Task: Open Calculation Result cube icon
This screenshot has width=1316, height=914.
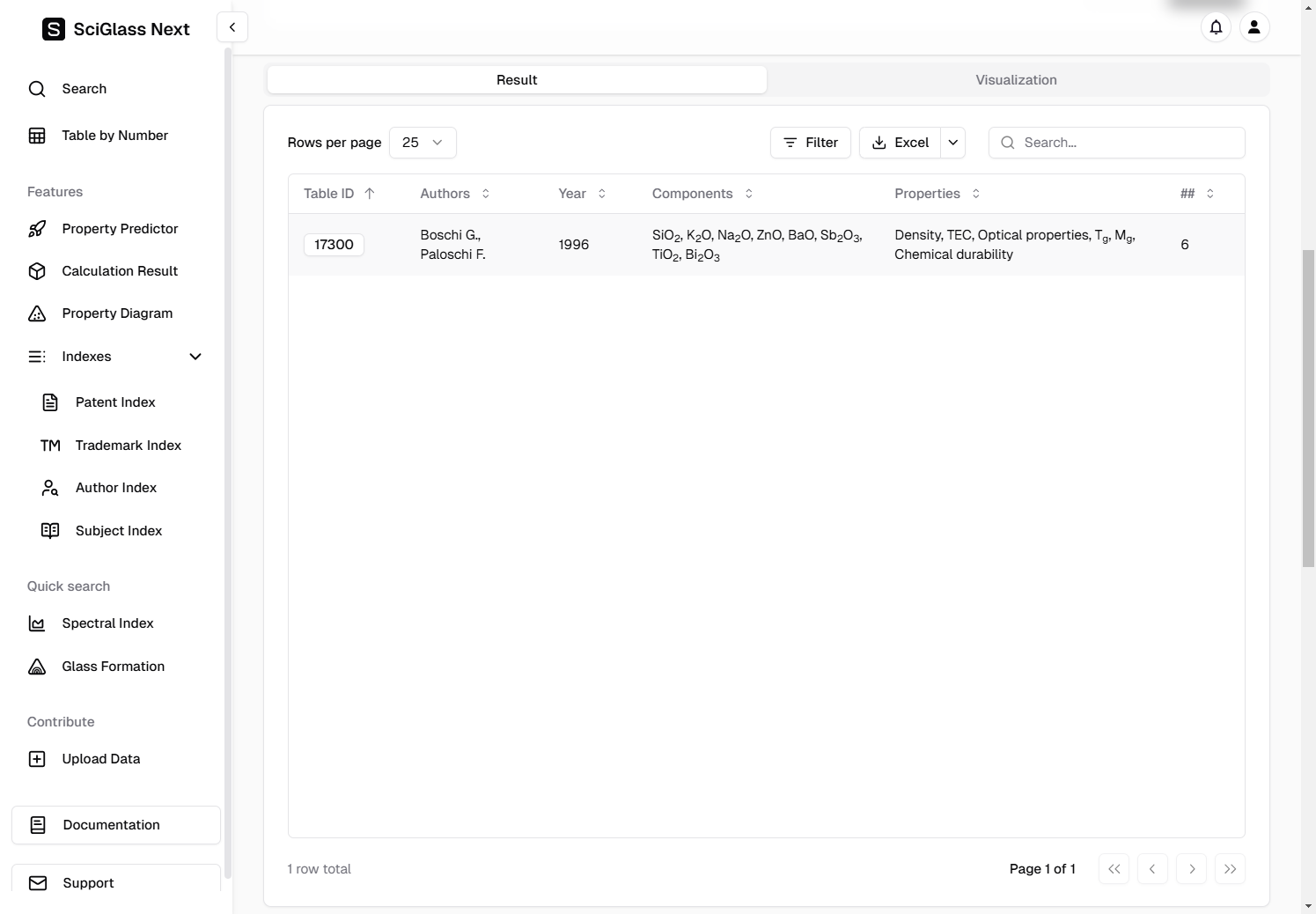Action: (x=37, y=271)
